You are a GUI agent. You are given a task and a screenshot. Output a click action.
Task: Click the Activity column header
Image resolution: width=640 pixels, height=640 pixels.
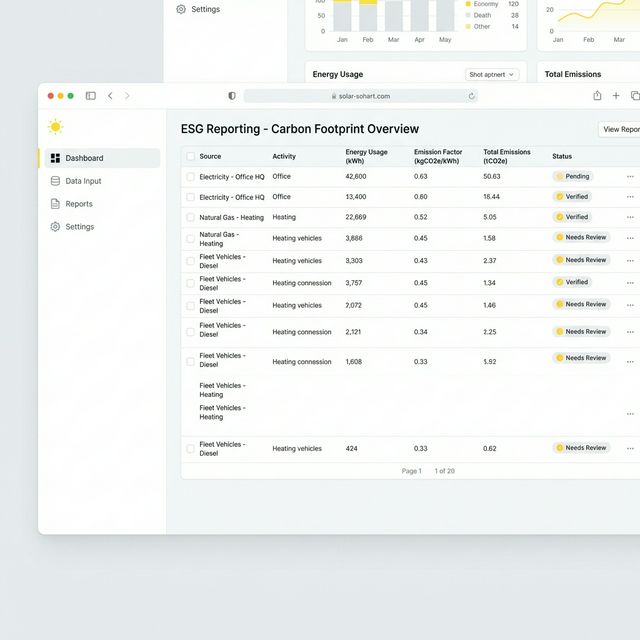pyautogui.click(x=284, y=156)
